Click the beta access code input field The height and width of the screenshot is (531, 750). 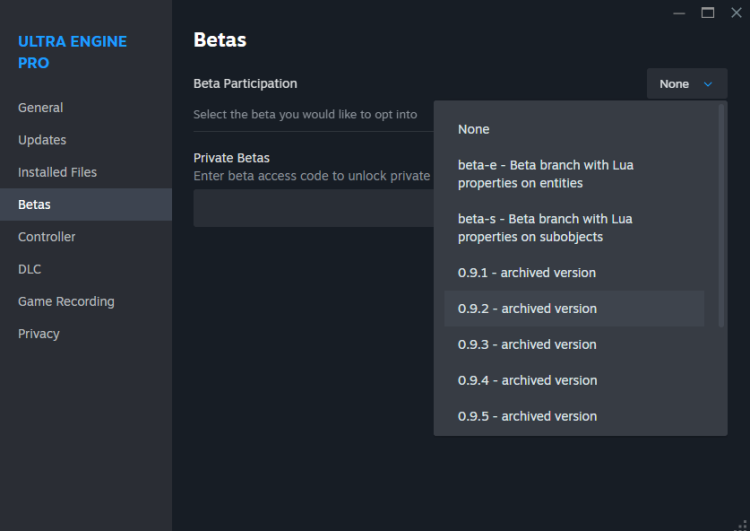pos(312,209)
